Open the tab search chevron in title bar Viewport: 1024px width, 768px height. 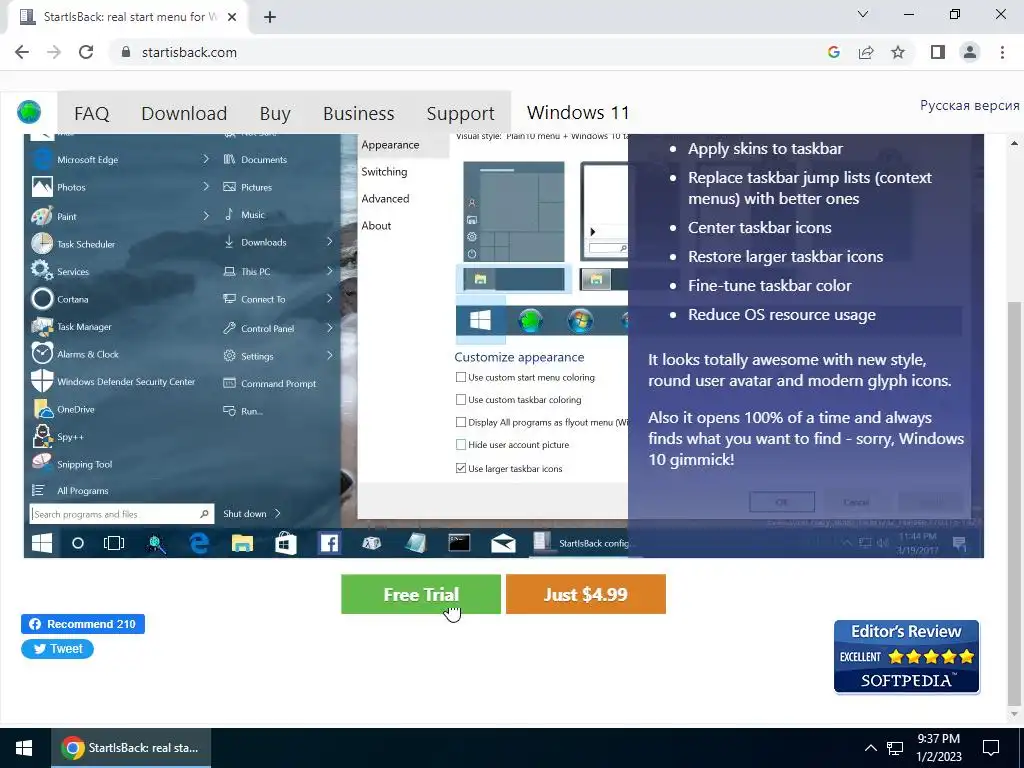tap(863, 14)
